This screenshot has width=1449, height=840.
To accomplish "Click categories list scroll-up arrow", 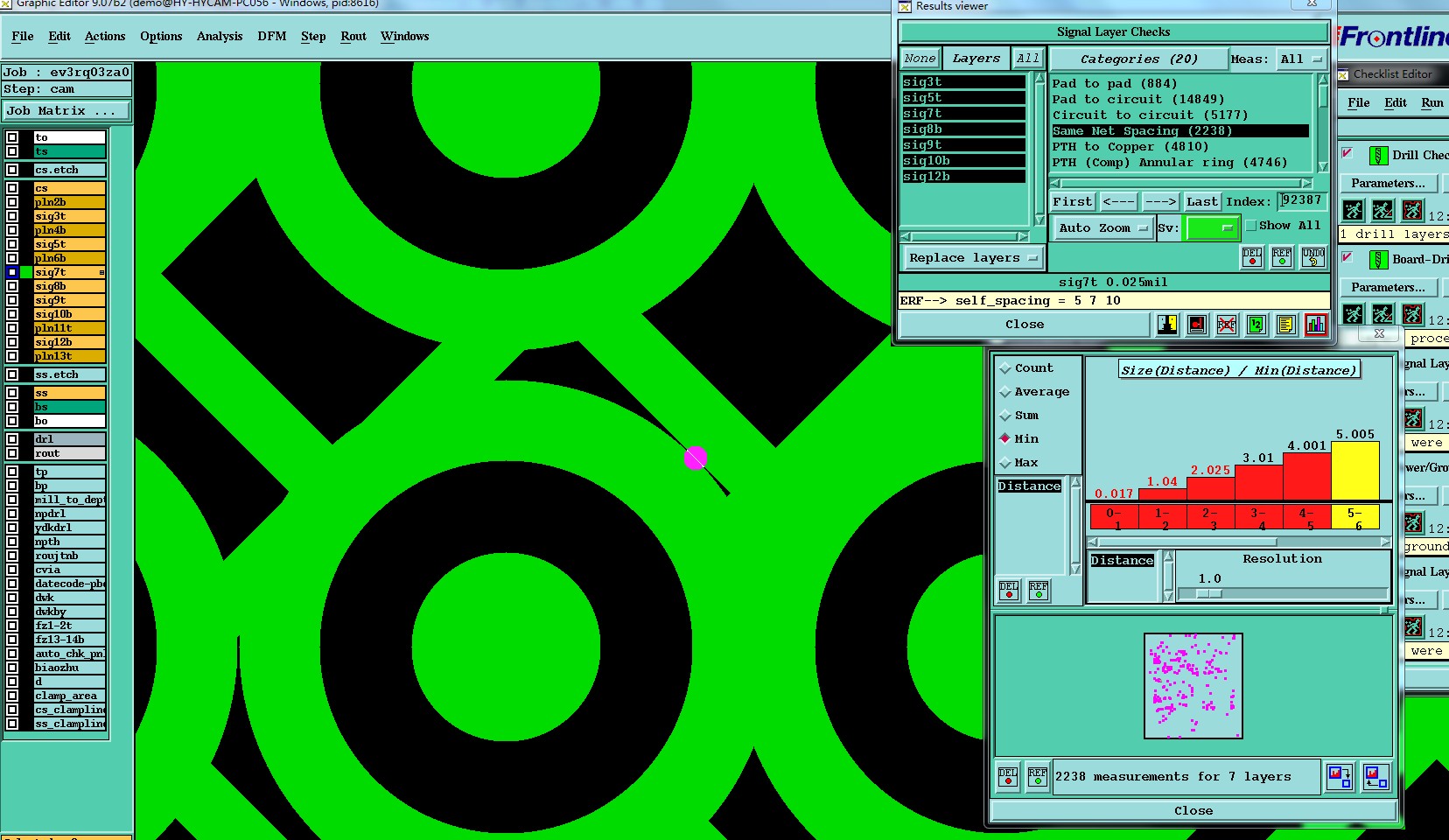I will point(1323,79).
